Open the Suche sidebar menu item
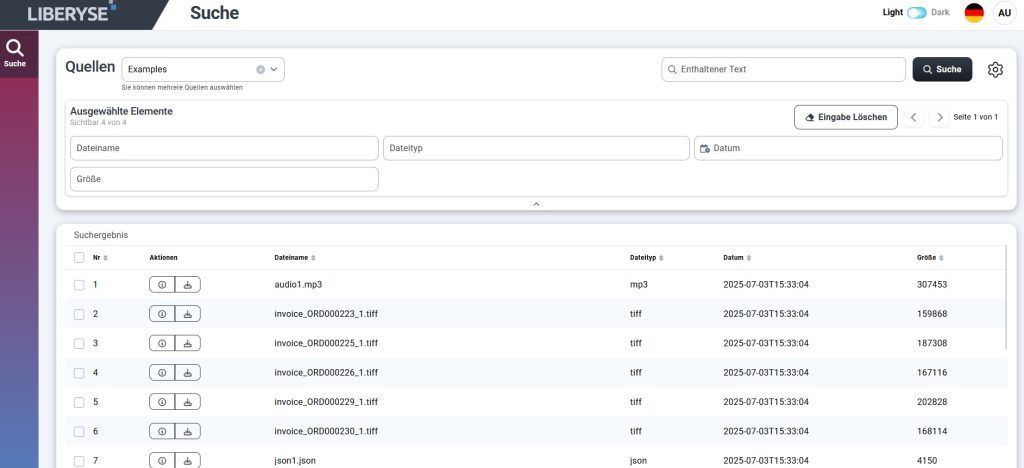 pos(15,53)
